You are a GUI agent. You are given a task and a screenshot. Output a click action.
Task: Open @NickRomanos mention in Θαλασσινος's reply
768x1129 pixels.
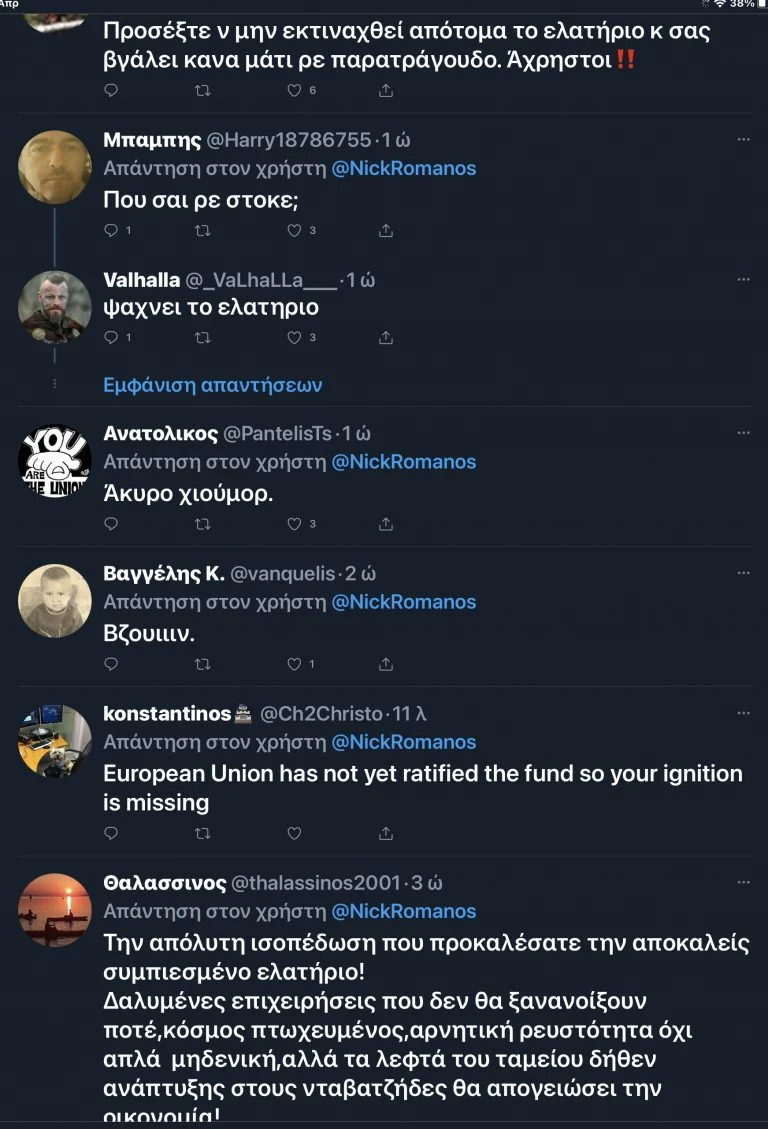pos(404,911)
